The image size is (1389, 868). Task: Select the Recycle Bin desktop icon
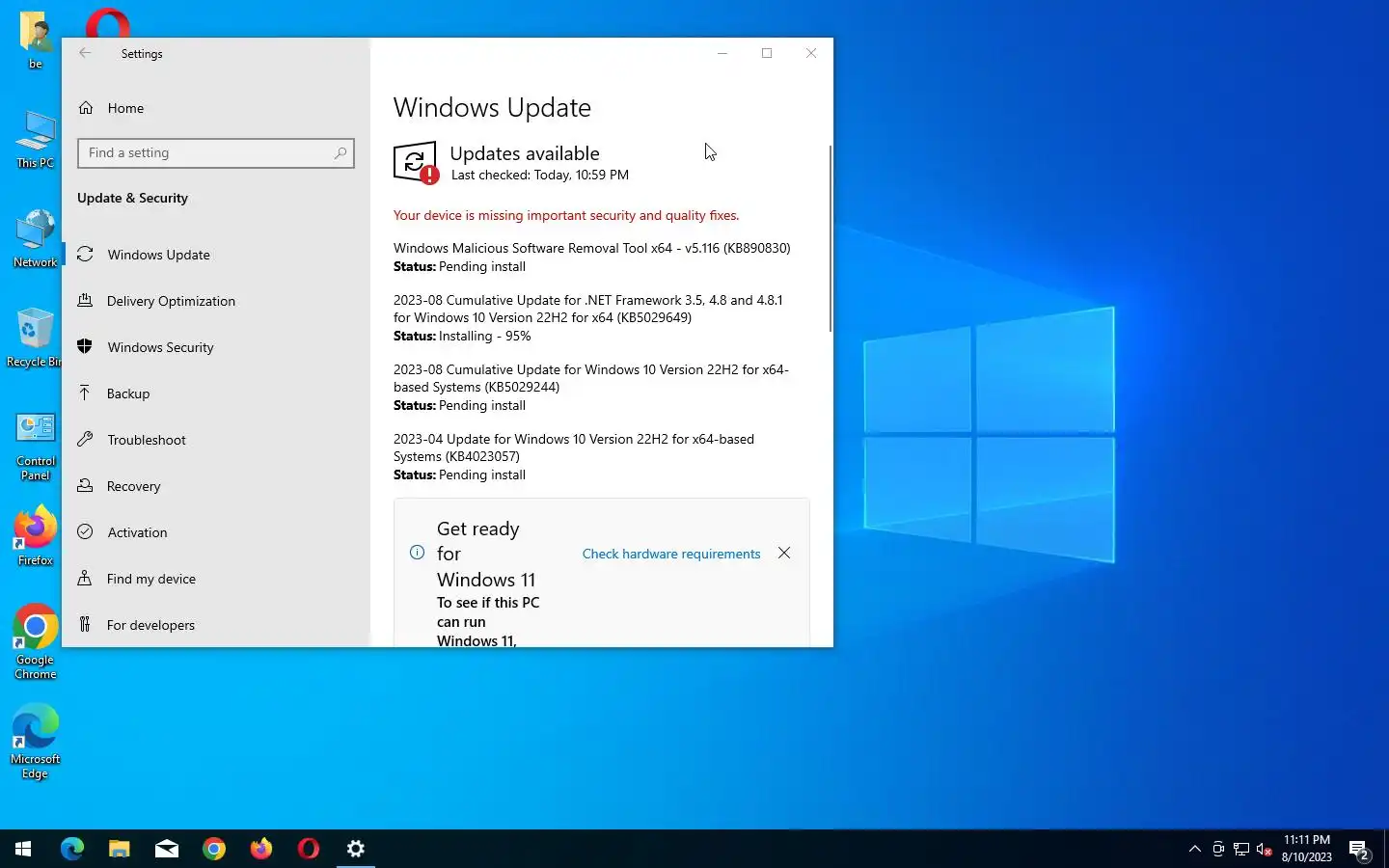(x=34, y=338)
